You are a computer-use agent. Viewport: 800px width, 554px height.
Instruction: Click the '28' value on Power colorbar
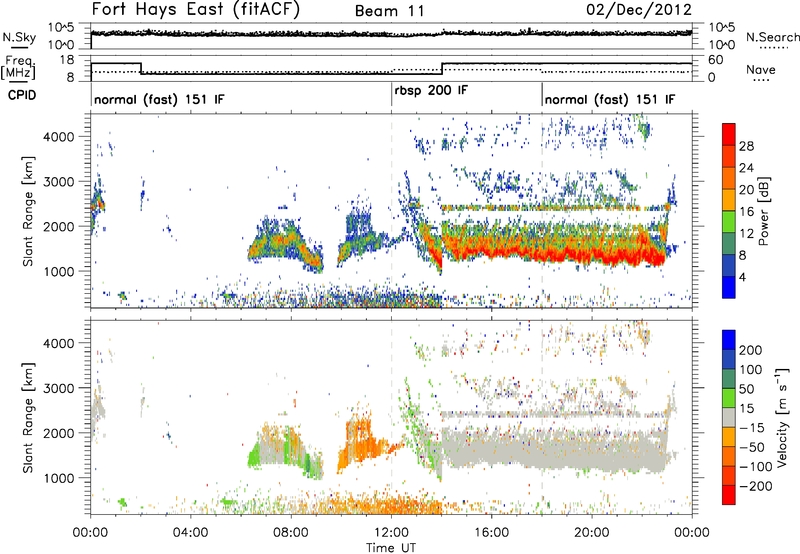pos(746,146)
